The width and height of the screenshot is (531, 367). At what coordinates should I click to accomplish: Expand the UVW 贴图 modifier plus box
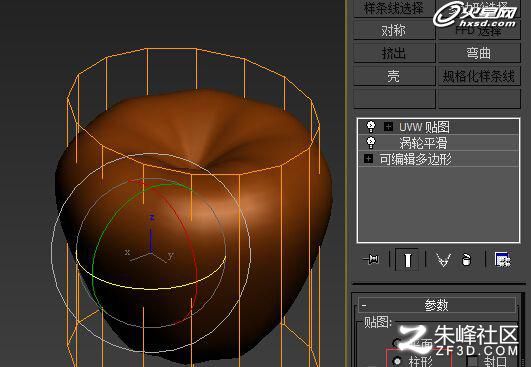click(388, 127)
